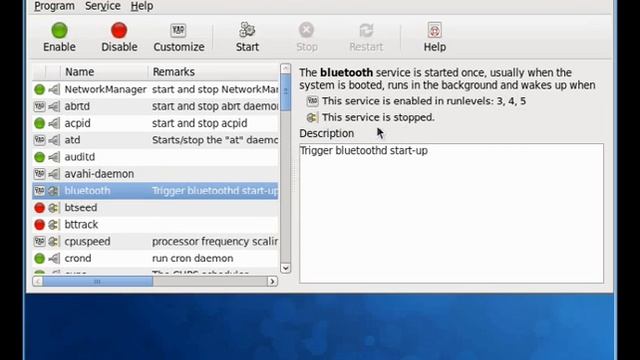
Task: Select the btseed service name
Action: click(x=81, y=208)
